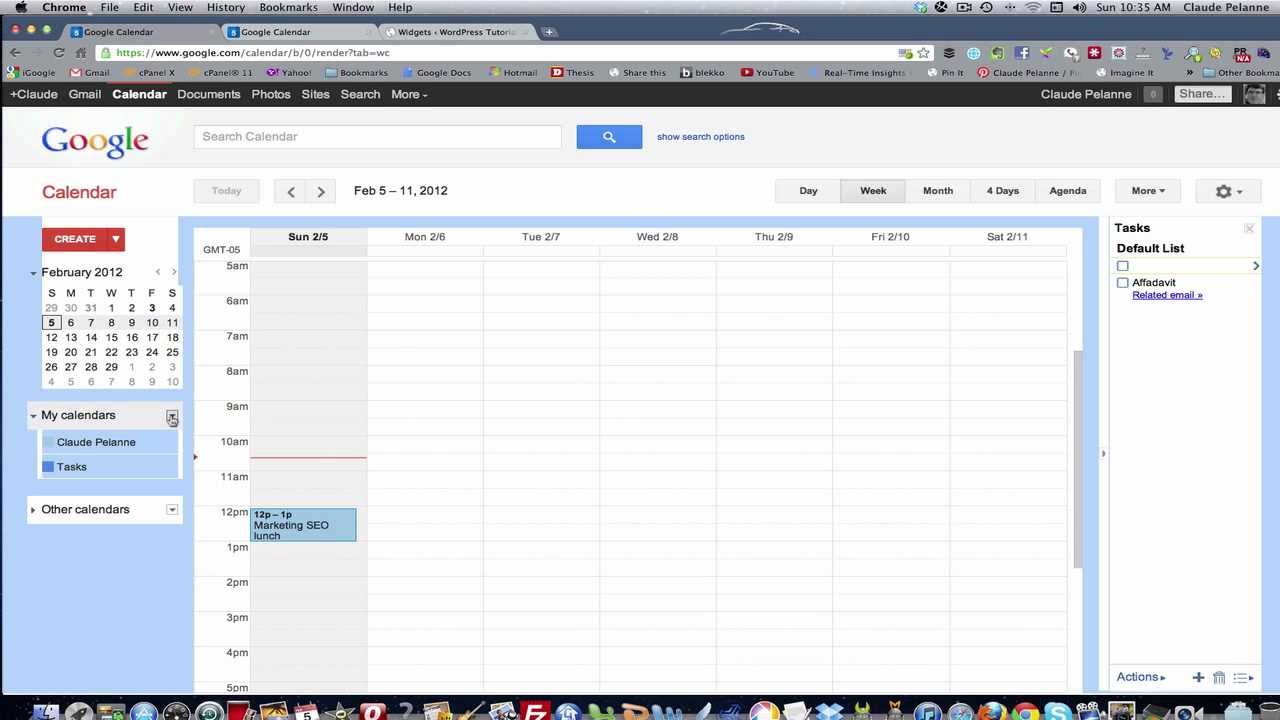This screenshot has height=720, width=1280.
Task: Click Chrome address bar URL
Action: pos(252,53)
